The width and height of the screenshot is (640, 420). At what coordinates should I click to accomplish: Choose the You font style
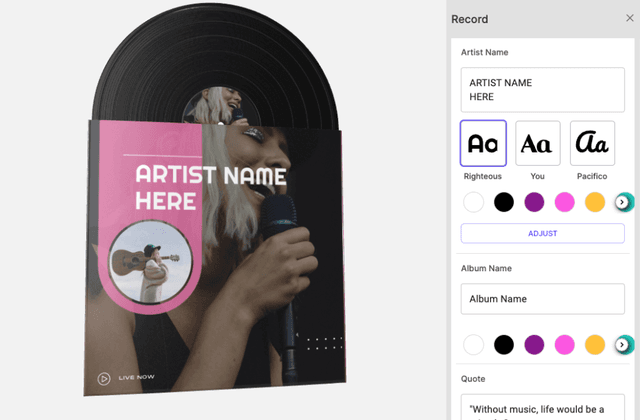(538, 143)
